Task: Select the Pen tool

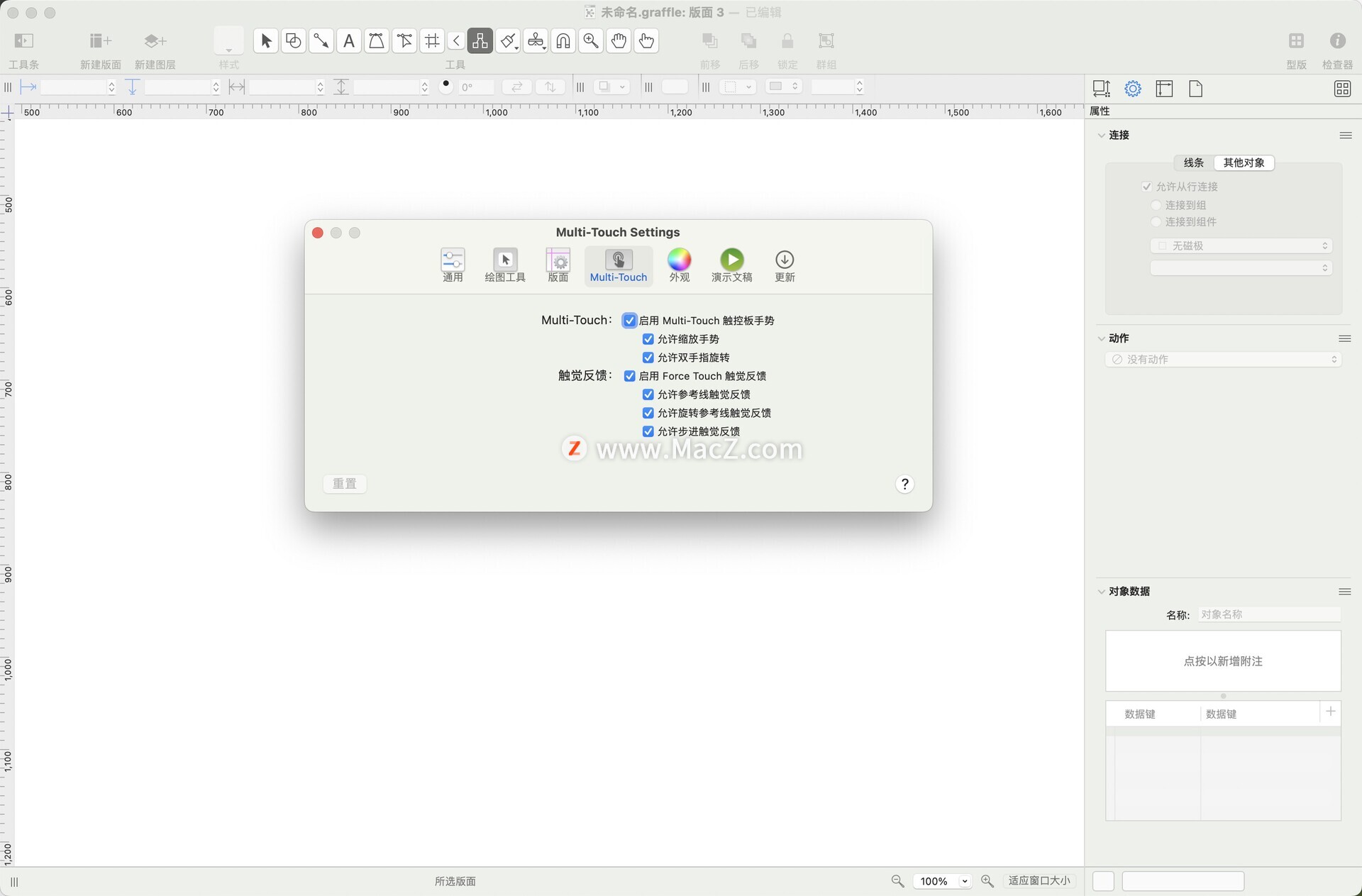Action: tap(376, 41)
